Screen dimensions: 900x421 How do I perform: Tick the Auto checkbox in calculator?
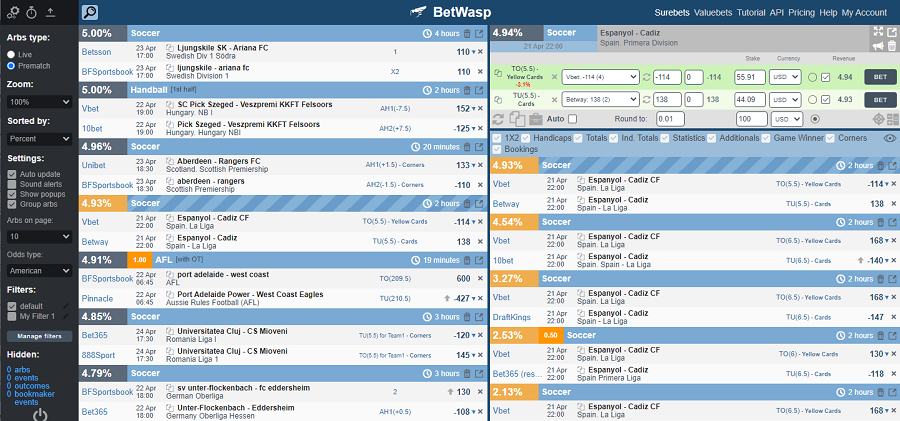(572, 119)
